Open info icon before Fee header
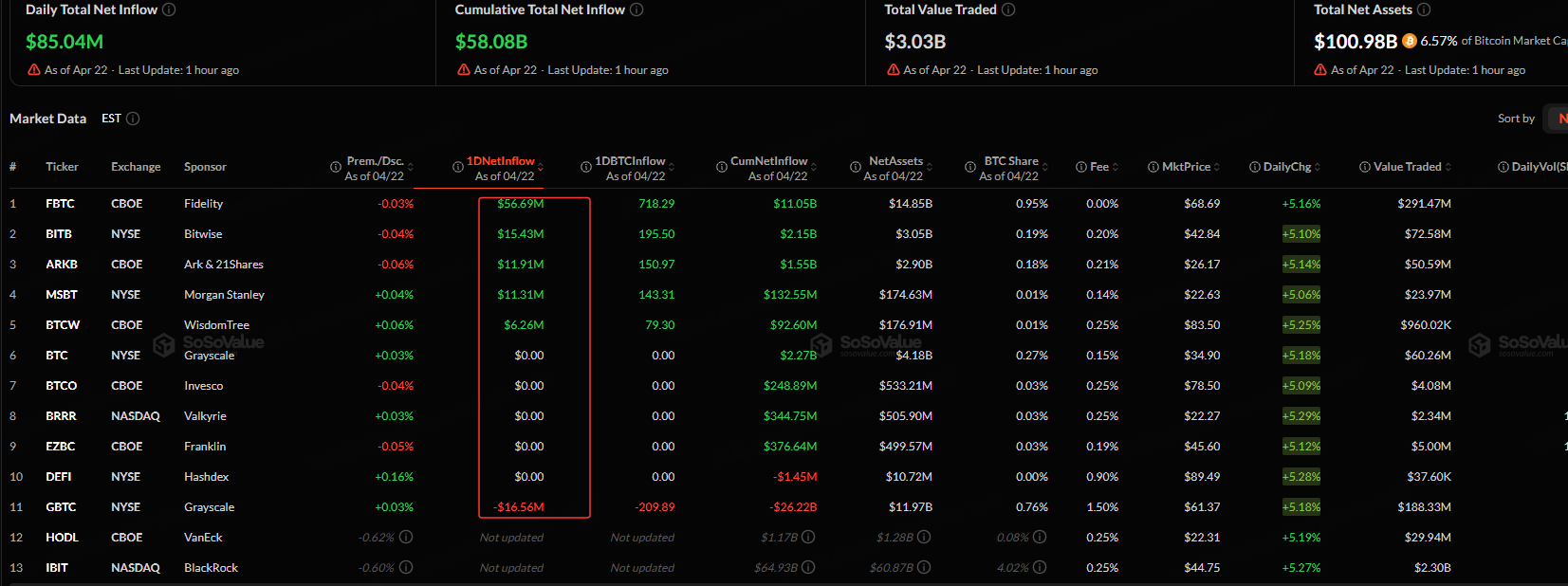The image size is (1568, 586). pyautogui.click(x=1081, y=167)
